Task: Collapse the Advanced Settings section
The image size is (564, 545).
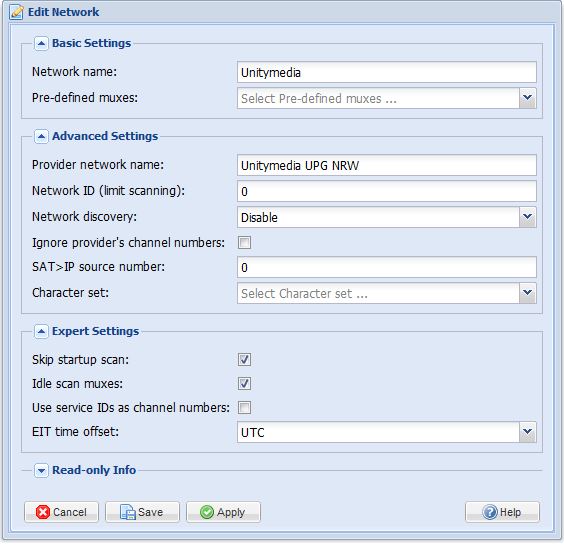Action: click(x=41, y=136)
